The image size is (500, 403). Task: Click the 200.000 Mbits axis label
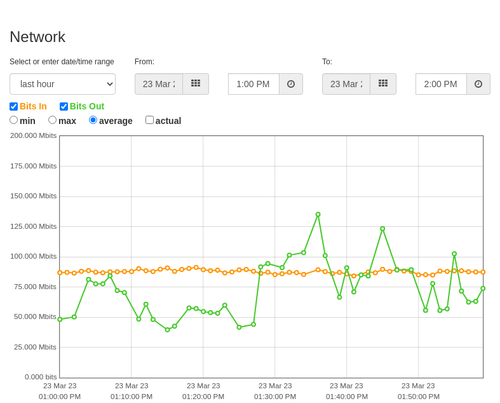point(33,135)
